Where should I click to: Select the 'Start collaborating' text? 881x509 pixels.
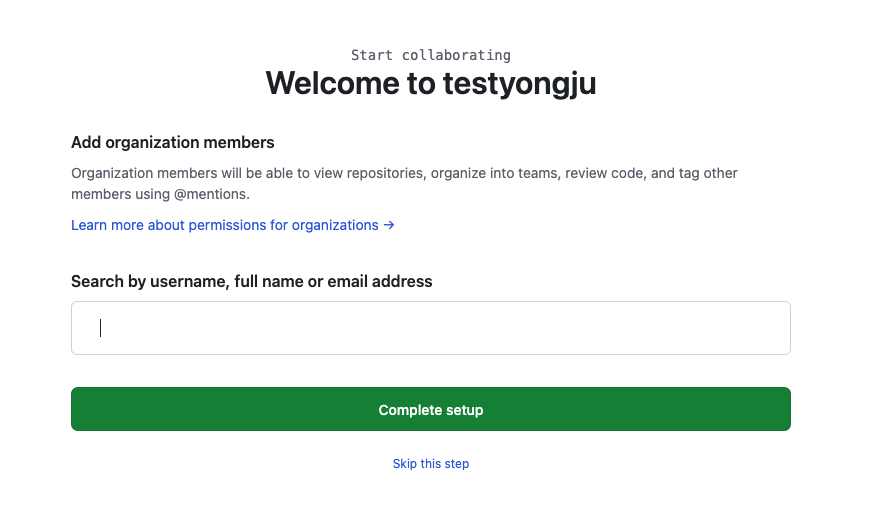pos(430,55)
